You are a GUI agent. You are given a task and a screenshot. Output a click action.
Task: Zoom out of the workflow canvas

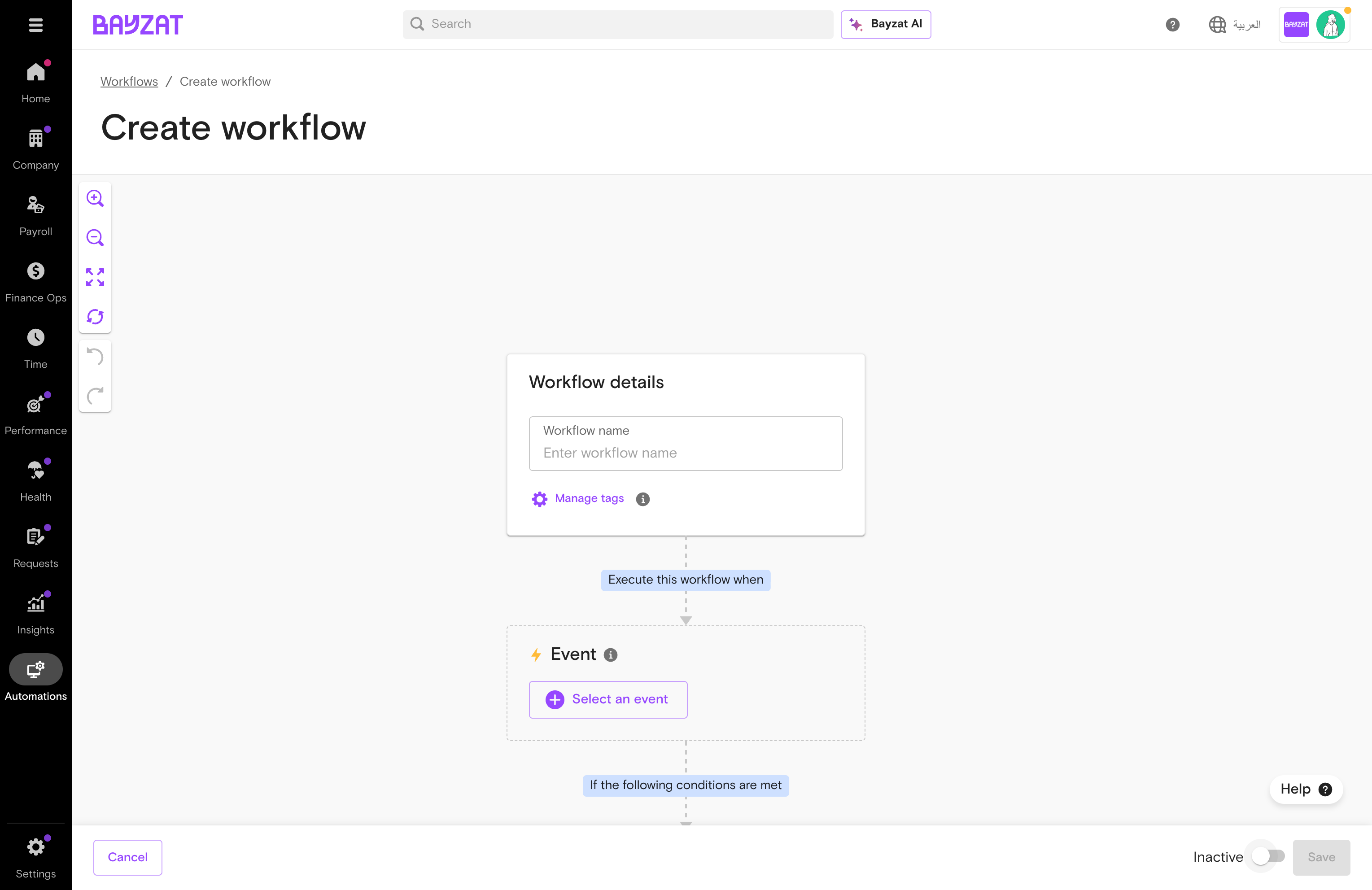95,237
